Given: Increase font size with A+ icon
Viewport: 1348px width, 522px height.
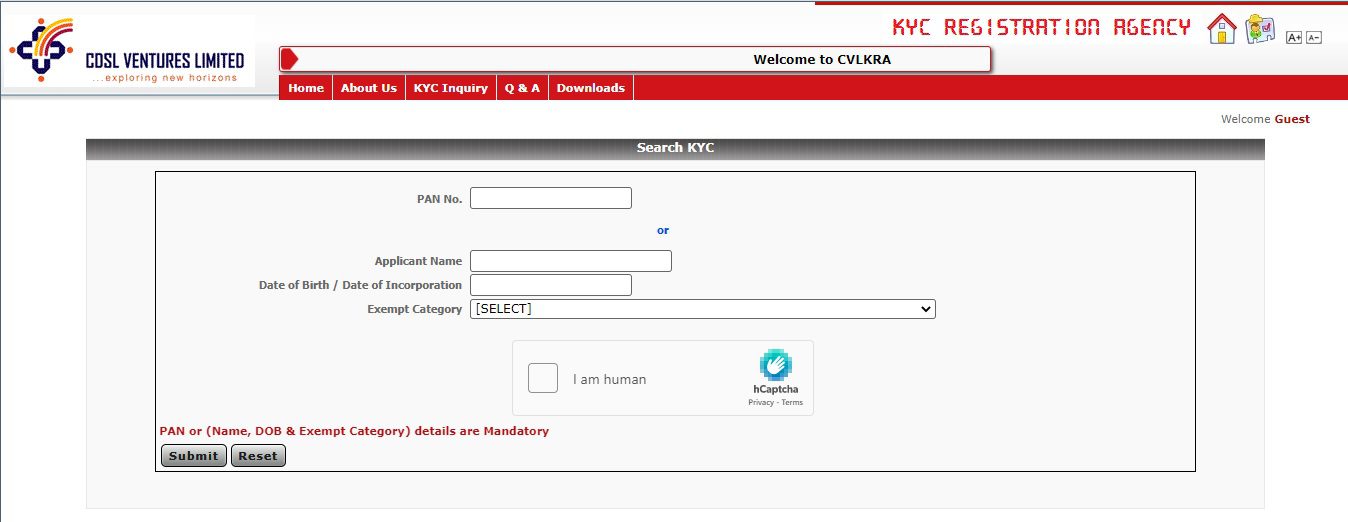Looking at the screenshot, I should (1294, 37).
